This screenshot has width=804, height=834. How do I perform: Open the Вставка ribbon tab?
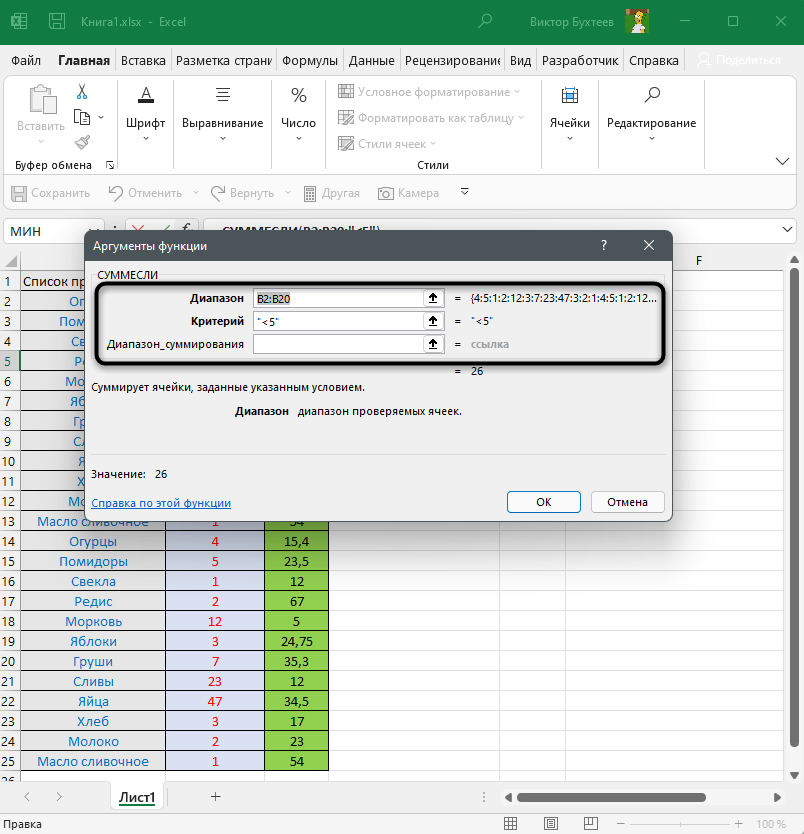click(x=143, y=60)
